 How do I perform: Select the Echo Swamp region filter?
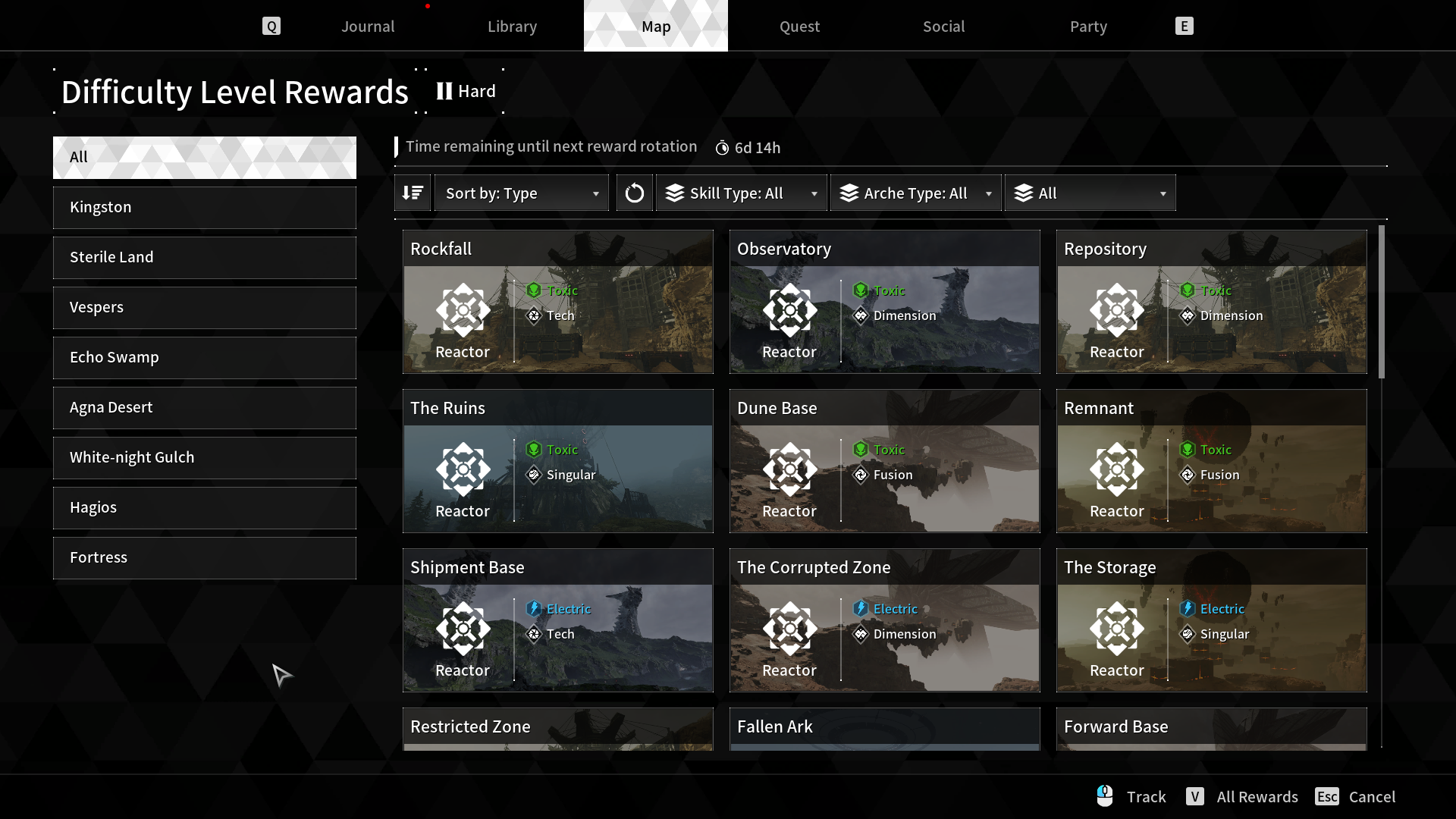point(205,357)
